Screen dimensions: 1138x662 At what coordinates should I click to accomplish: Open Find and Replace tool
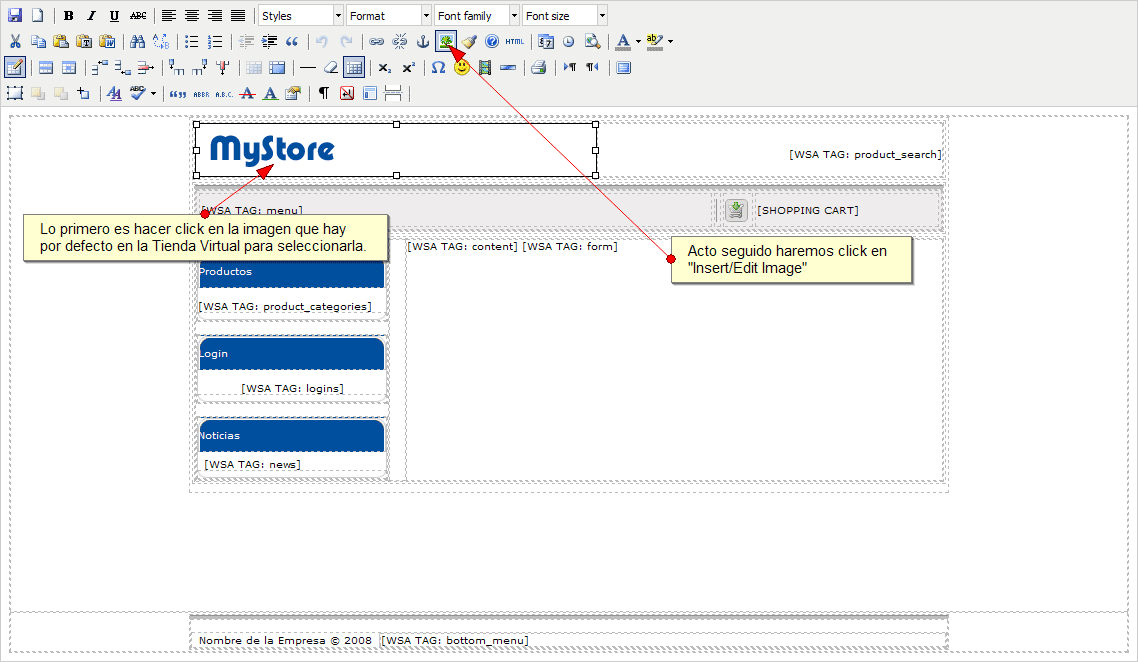pyautogui.click(x=160, y=41)
